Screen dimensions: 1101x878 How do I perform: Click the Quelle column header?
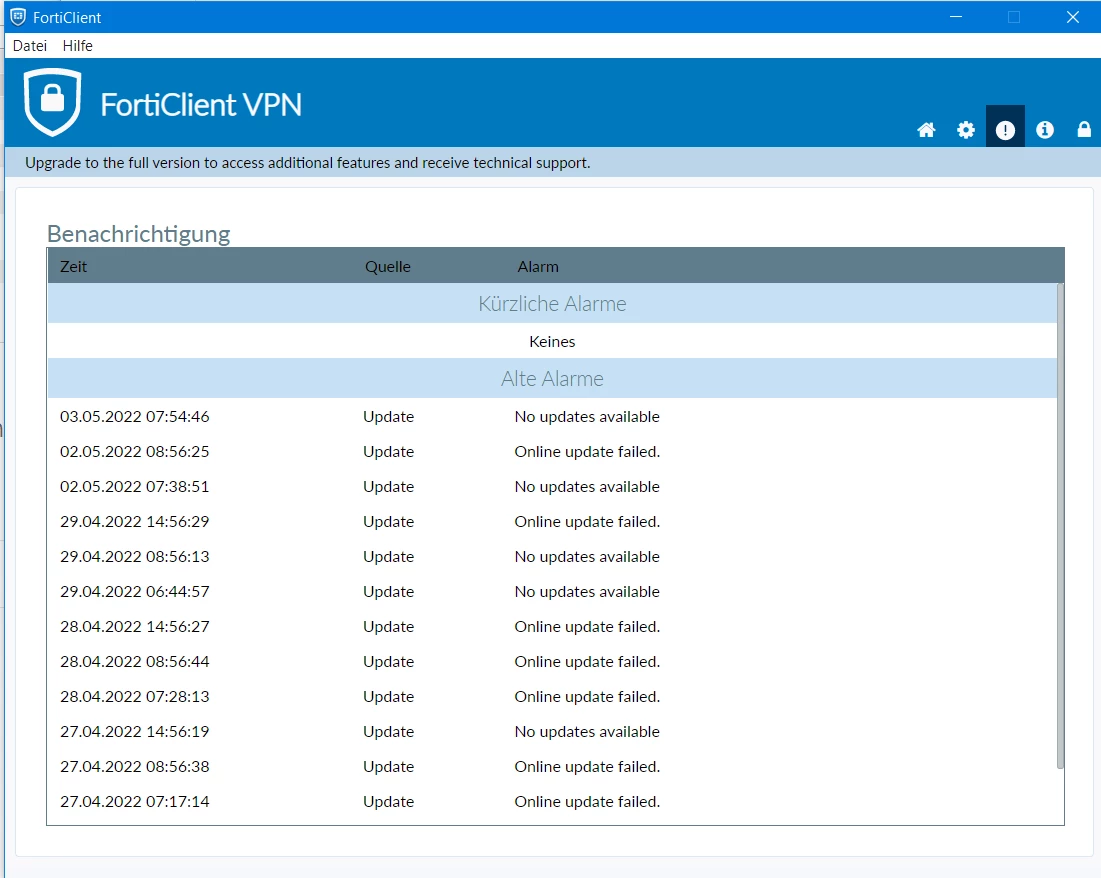pos(388,267)
